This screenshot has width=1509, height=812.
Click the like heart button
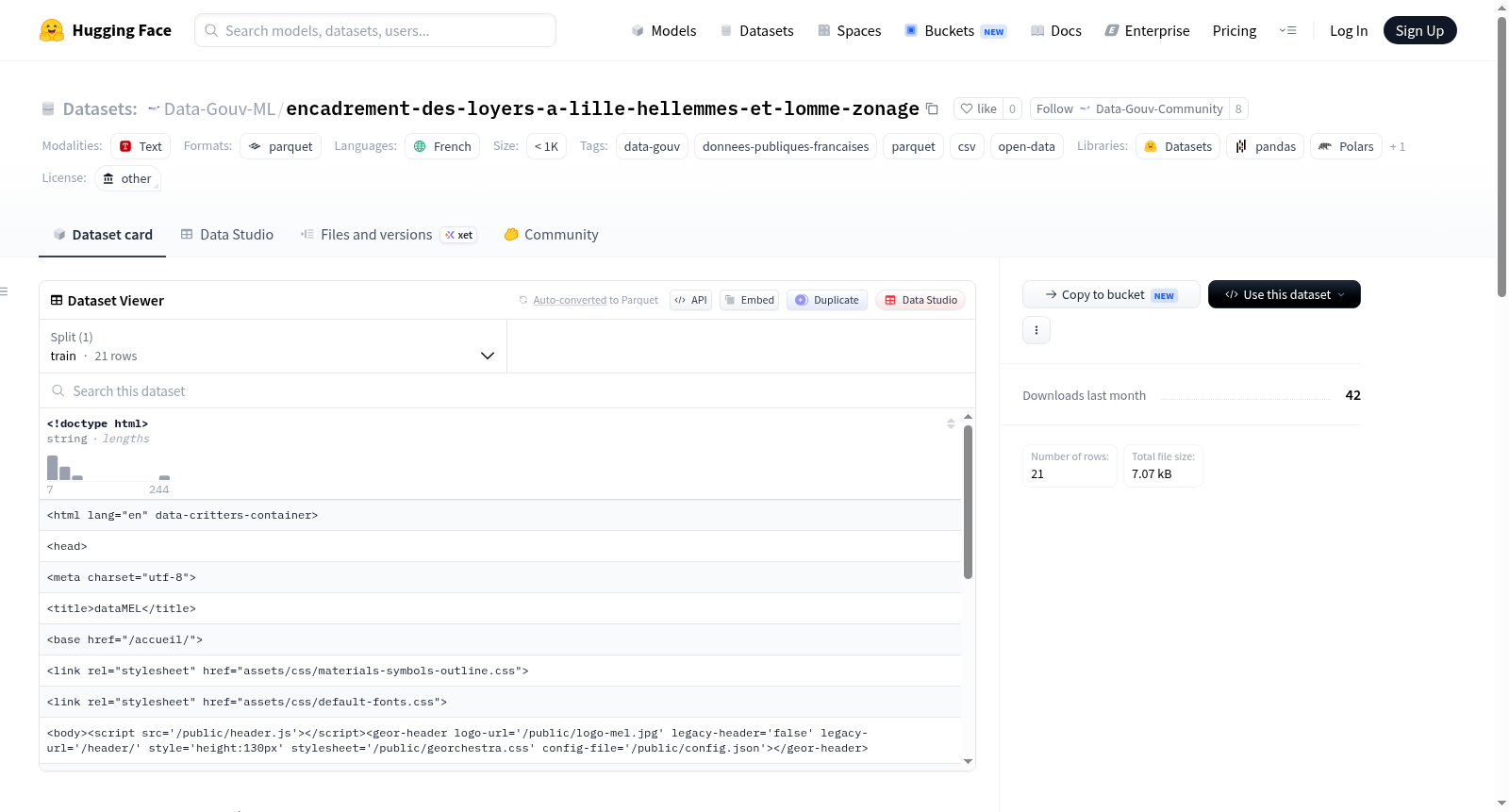click(978, 108)
